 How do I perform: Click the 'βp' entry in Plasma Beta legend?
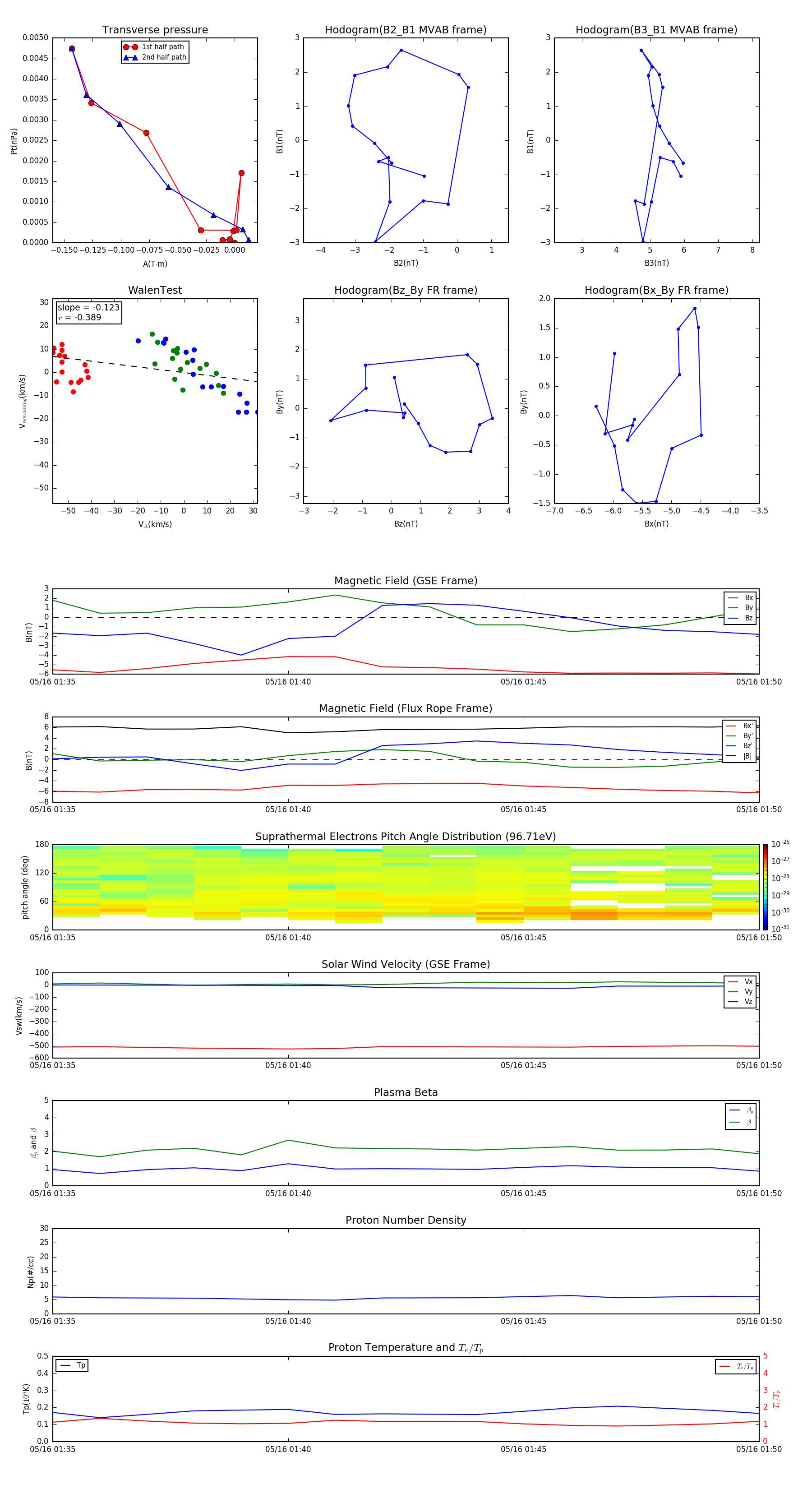(x=741, y=1110)
